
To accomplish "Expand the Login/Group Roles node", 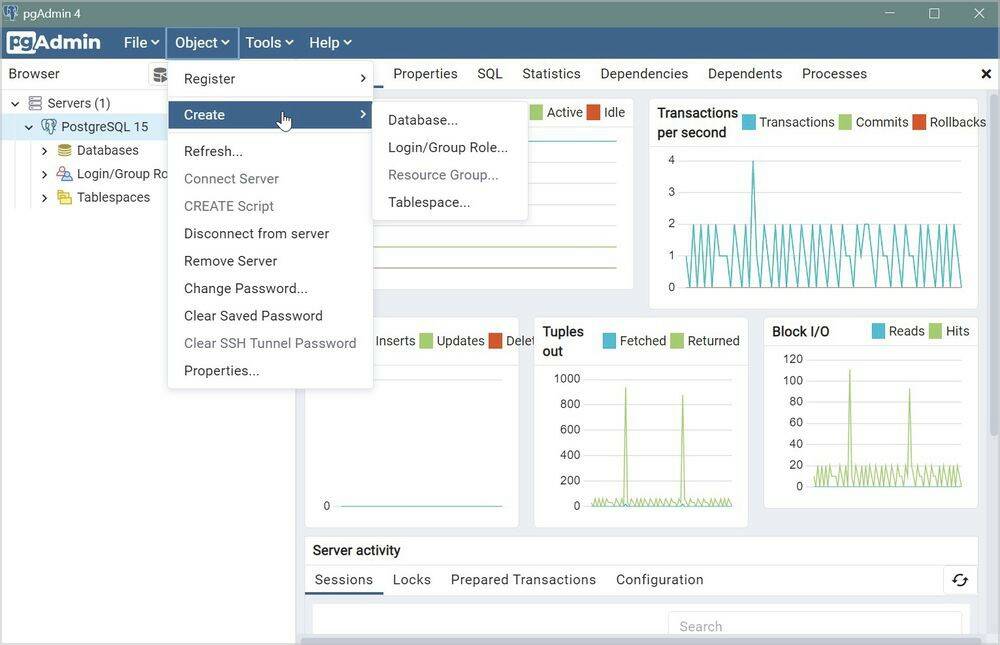I will 44,174.
